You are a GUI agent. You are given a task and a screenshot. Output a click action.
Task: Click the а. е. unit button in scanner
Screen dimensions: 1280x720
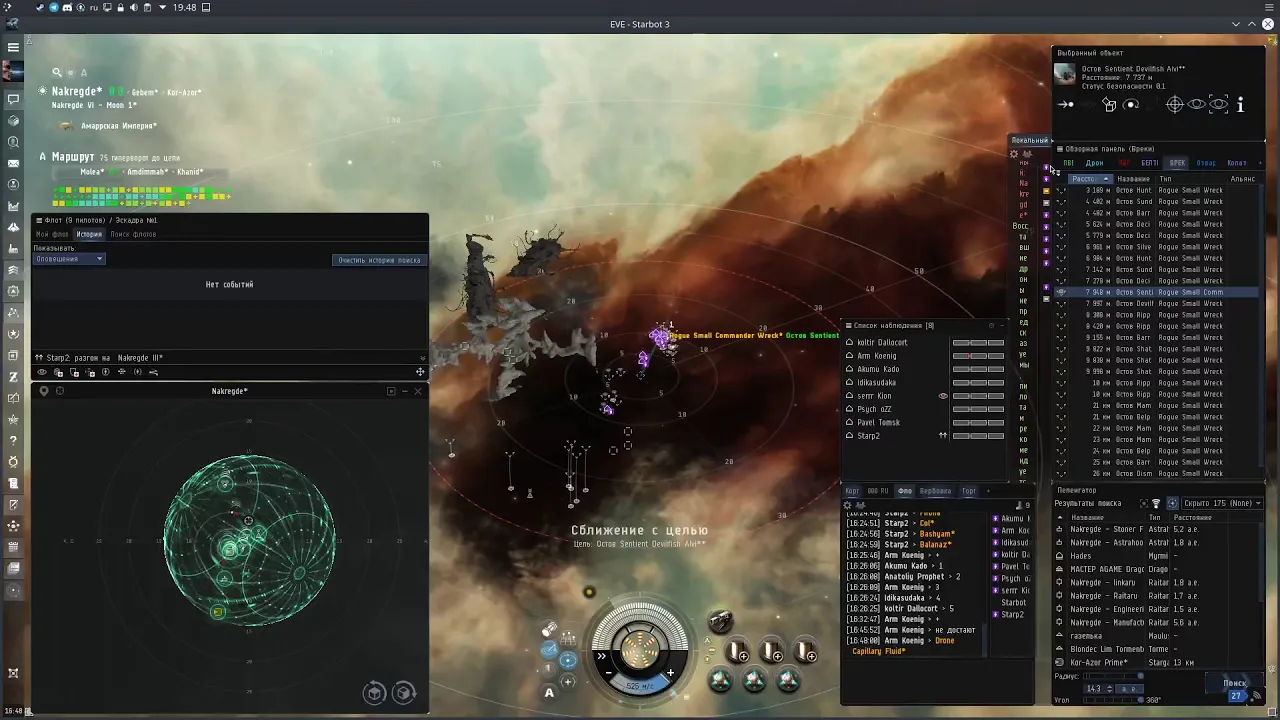(x=1128, y=689)
